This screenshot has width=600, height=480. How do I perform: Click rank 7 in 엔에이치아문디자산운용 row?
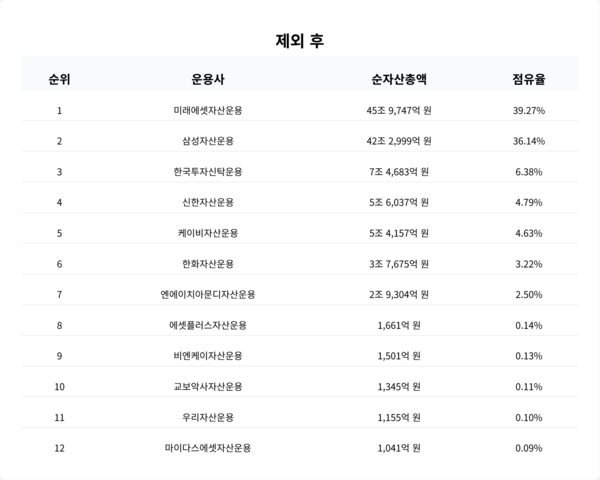(x=59, y=294)
